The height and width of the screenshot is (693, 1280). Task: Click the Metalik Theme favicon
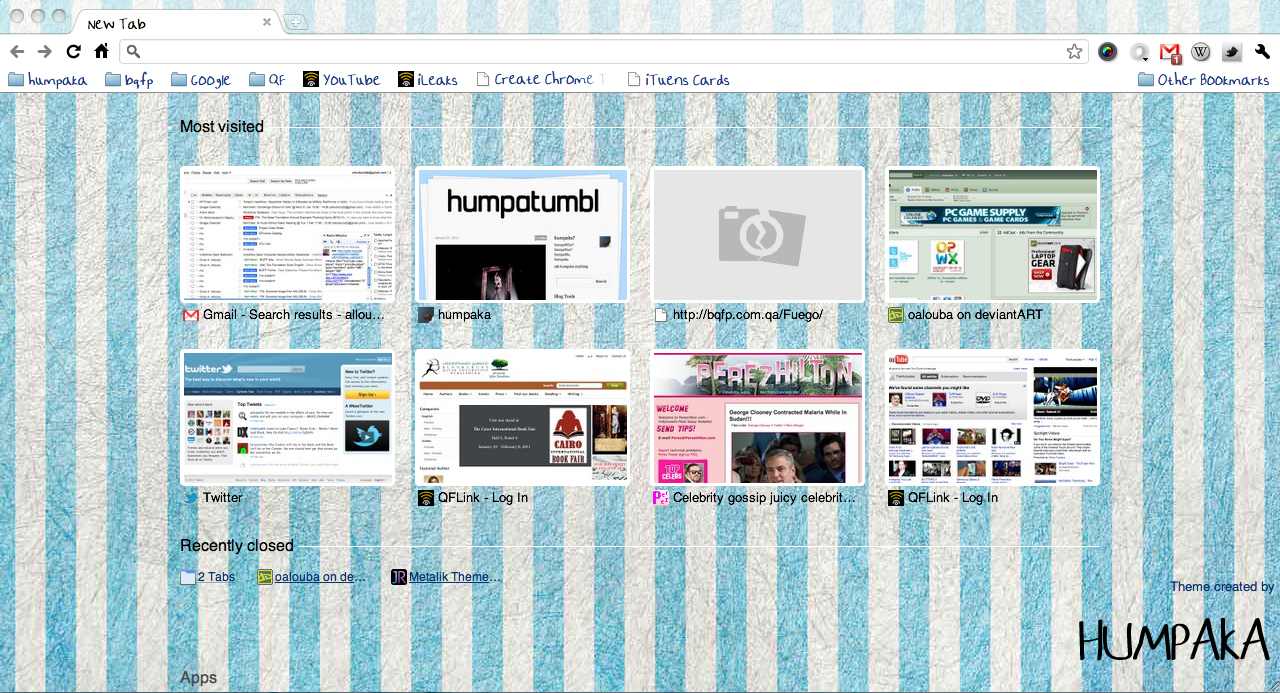[399, 577]
